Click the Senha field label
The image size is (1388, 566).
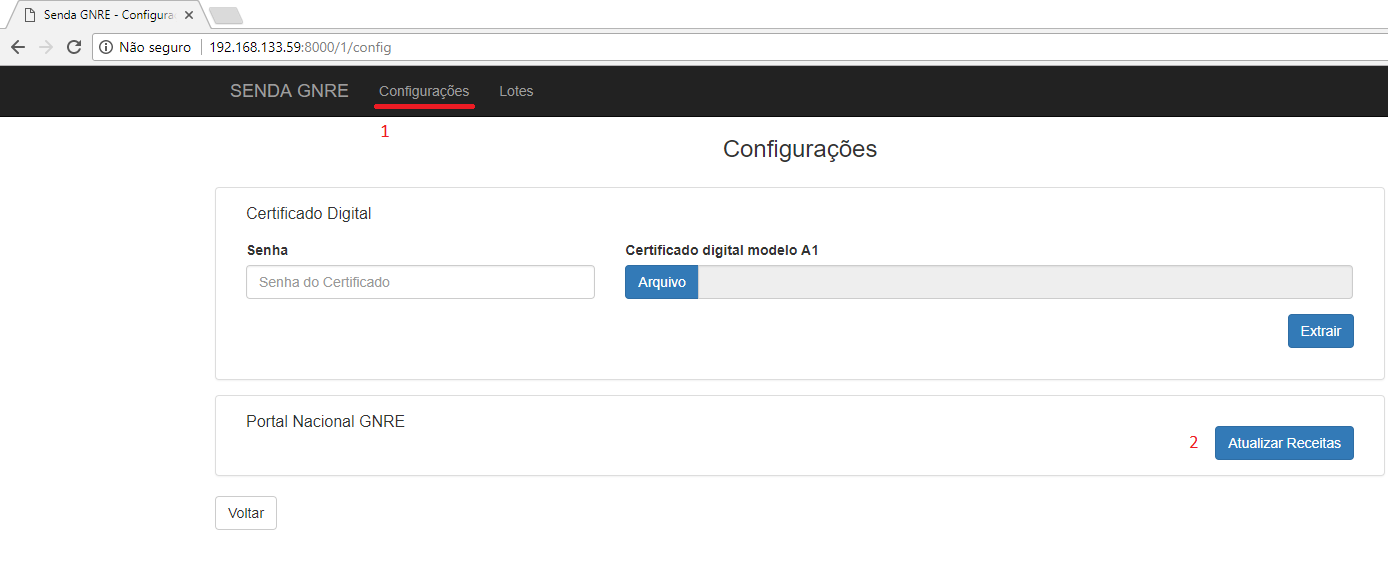[x=267, y=250]
